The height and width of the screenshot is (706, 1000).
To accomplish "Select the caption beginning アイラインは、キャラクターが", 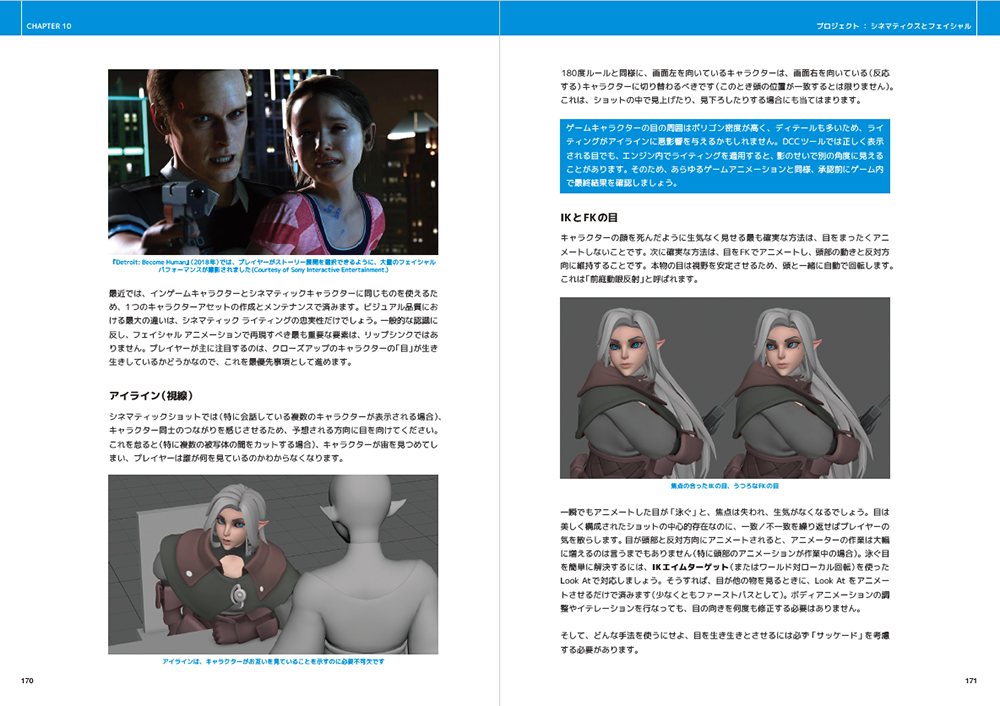I will tap(273, 662).
